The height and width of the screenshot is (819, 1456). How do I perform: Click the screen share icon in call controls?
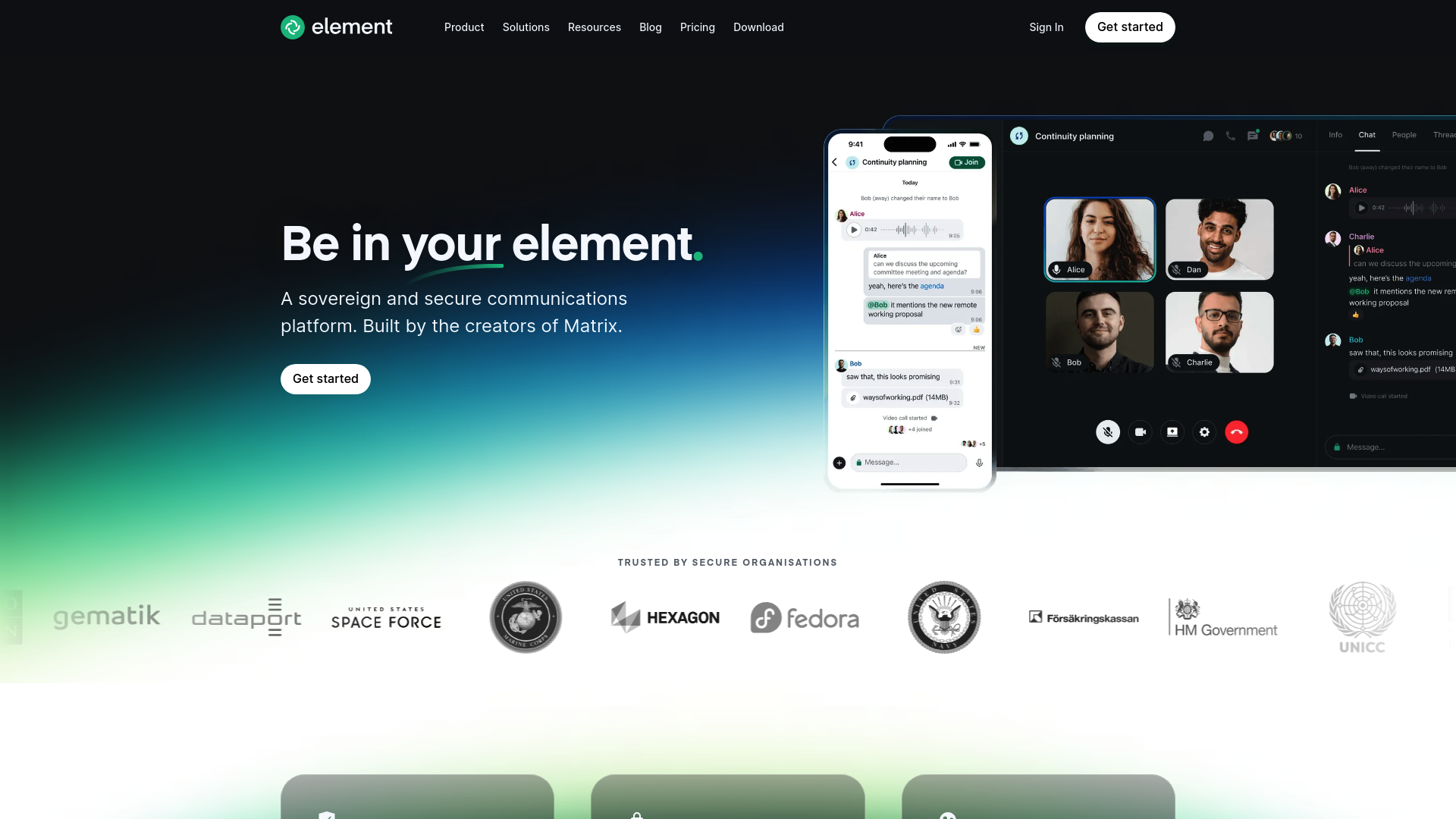[1172, 432]
